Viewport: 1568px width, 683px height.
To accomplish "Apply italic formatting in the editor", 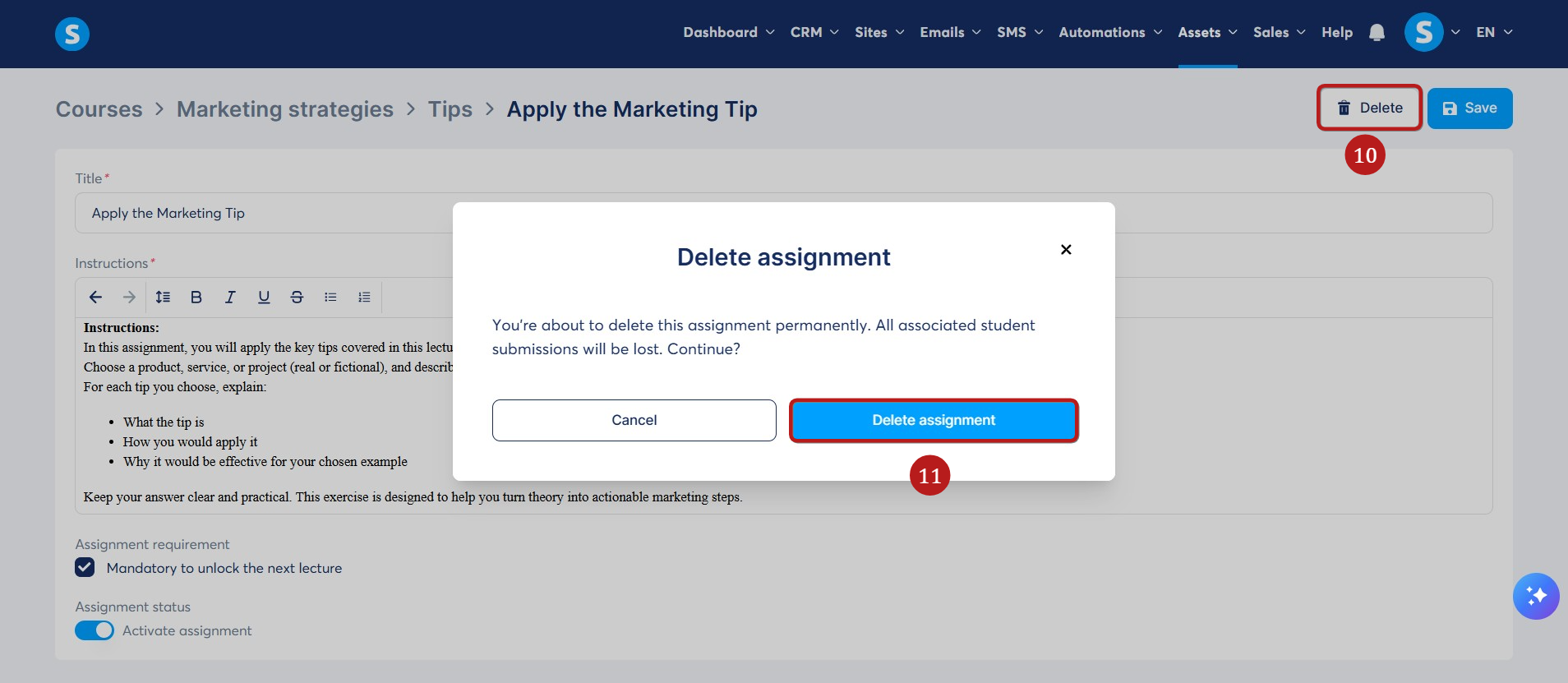I will tap(230, 298).
